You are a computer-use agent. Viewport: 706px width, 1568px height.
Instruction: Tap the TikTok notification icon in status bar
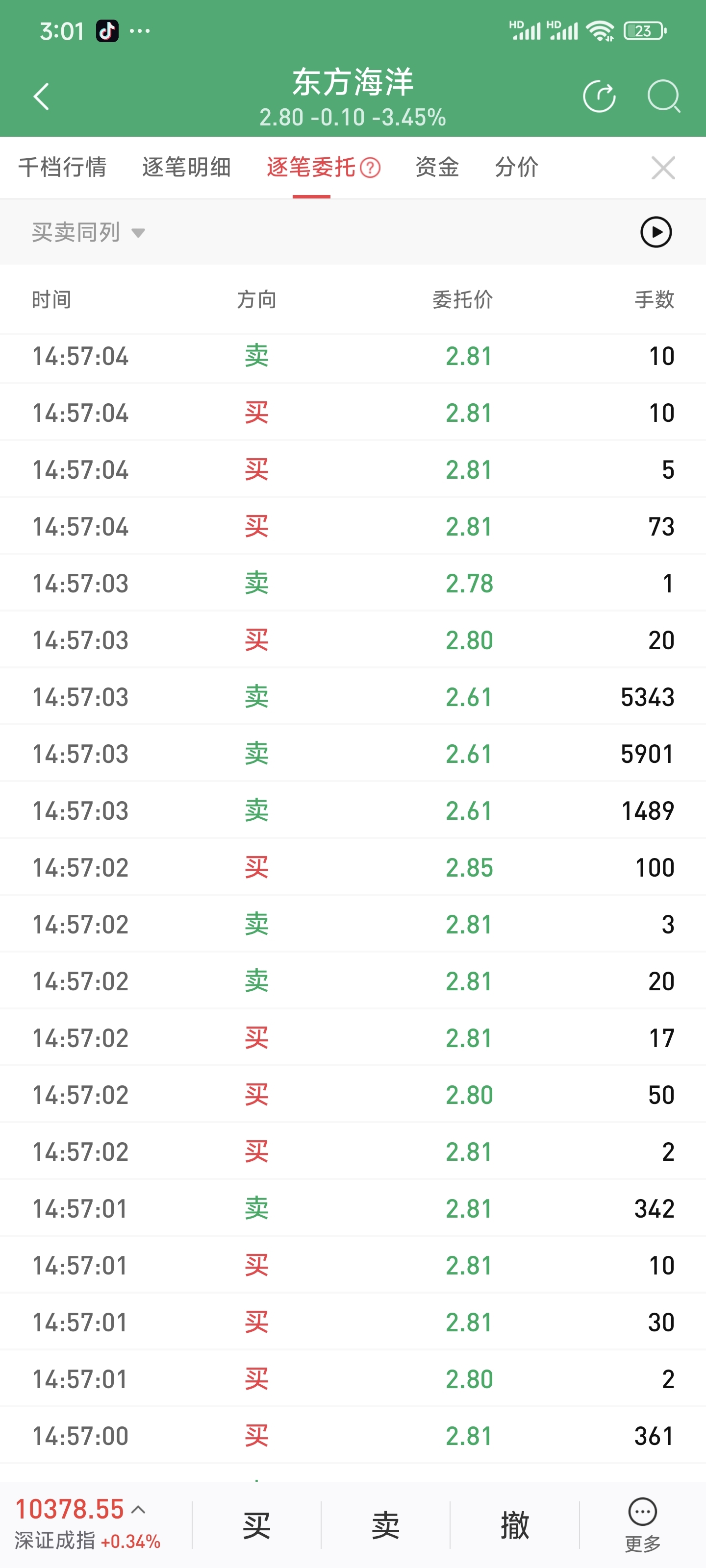(x=107, y=30)
